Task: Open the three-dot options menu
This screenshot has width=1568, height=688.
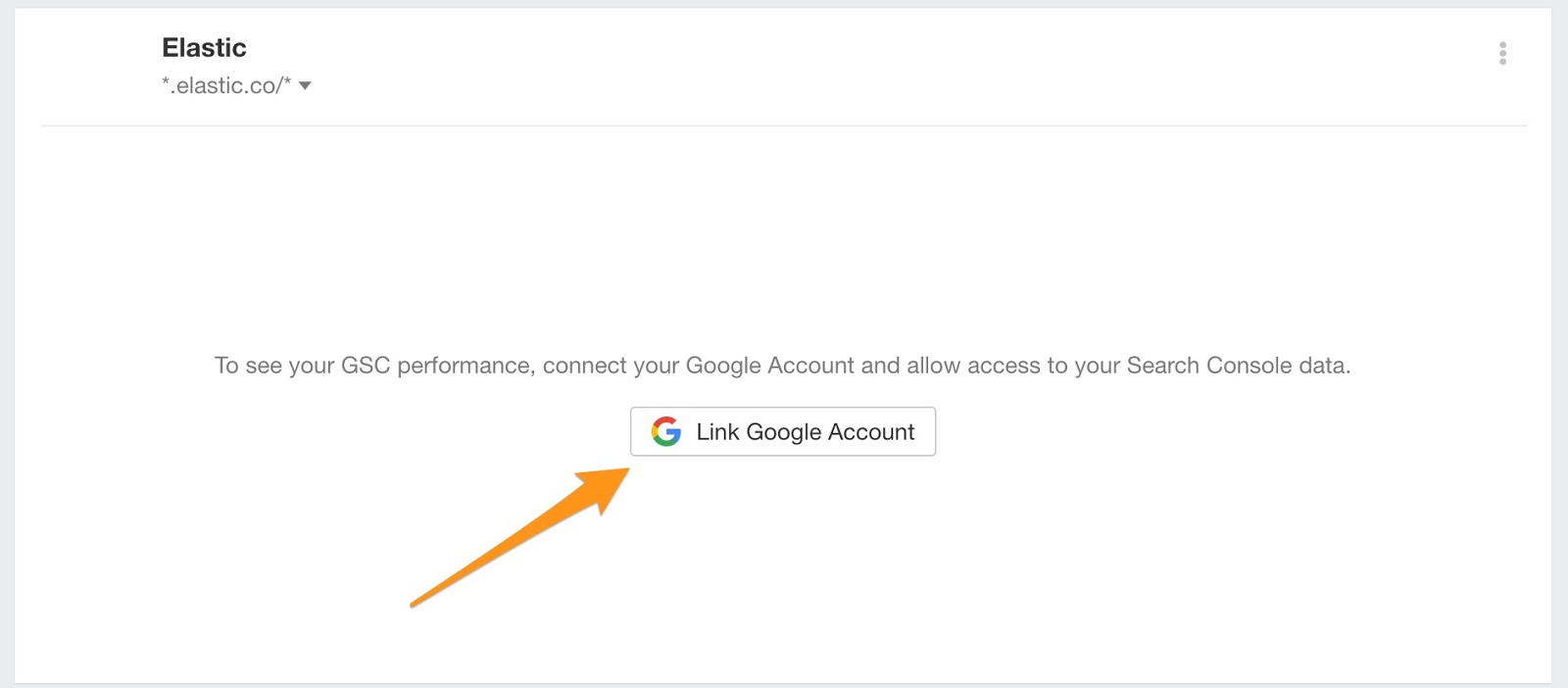Action: [1502, 53]
